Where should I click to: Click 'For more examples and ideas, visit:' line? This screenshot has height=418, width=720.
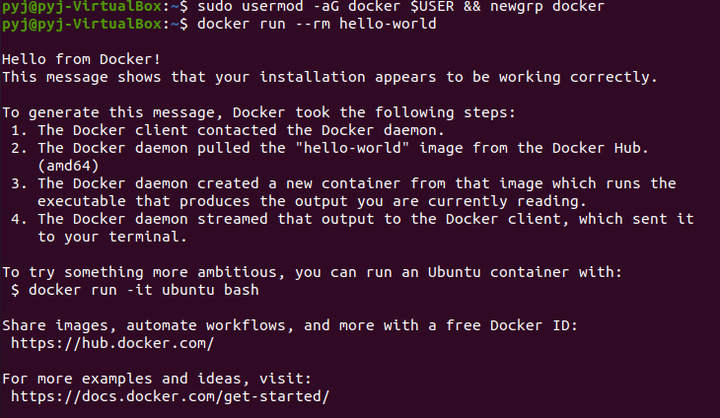pos(157,379)
